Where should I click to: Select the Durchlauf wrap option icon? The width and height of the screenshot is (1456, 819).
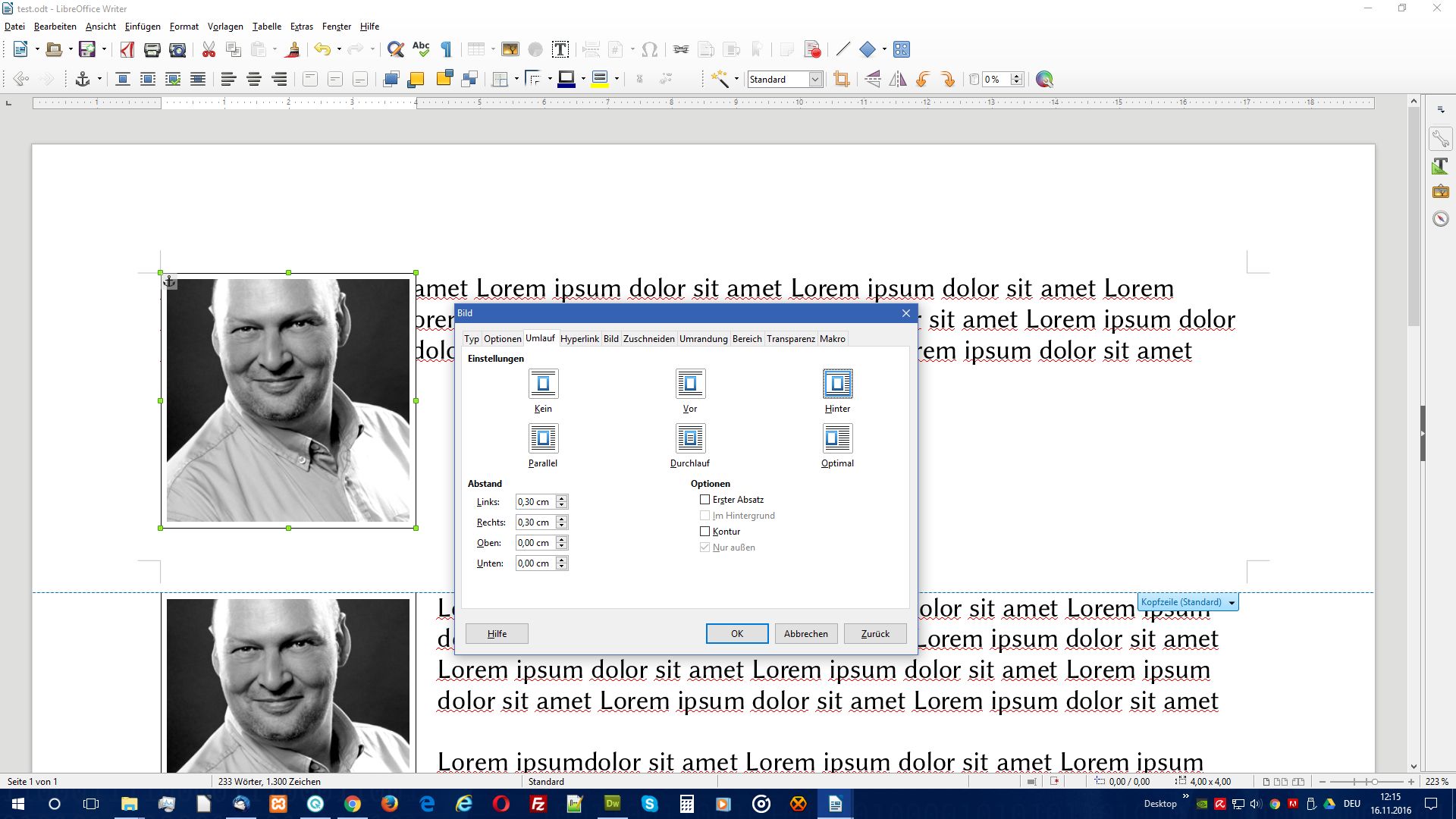pos(690,438)
